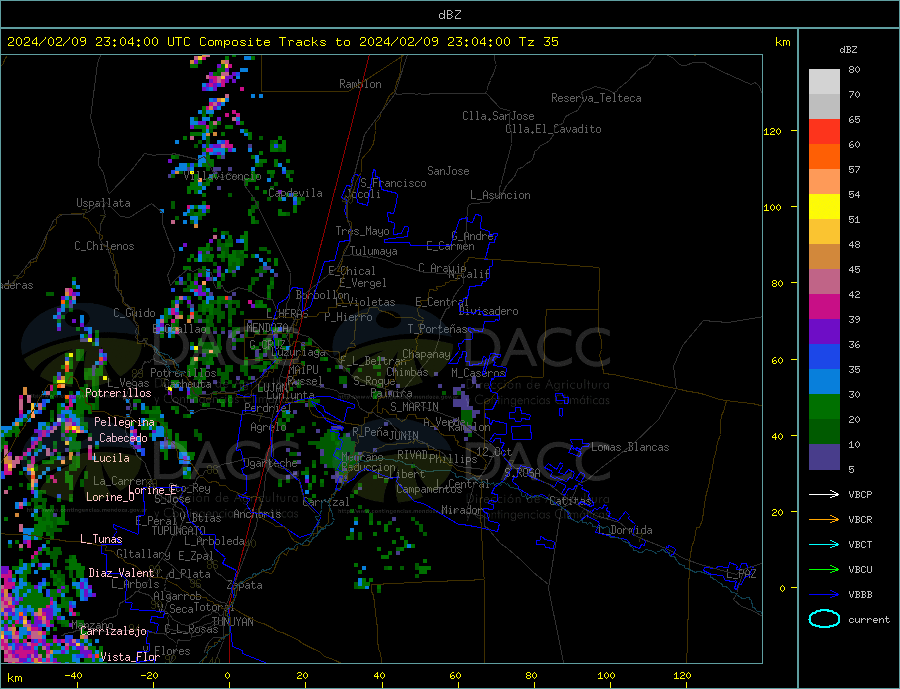This screenshot has width=900, height=689.
Task: Click the 'Vista_Flor' map label
Action: pyautogui.click(x=130, y=657)
